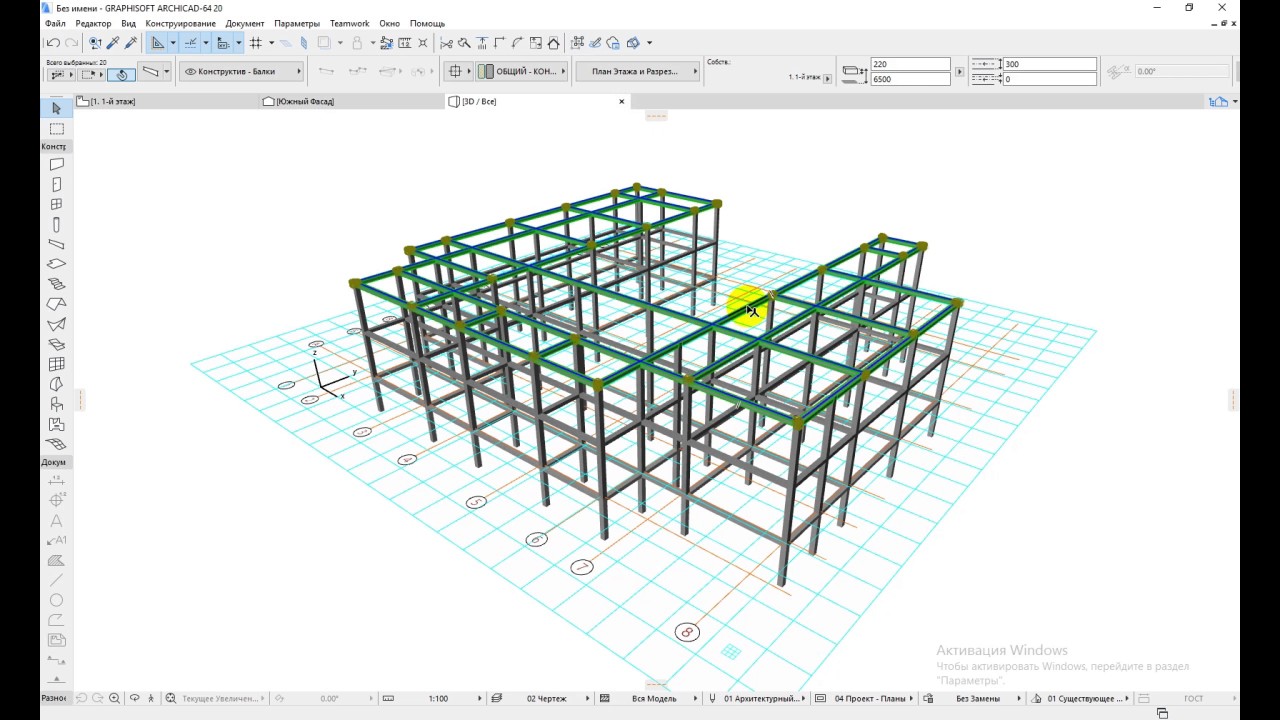This screenshot has height=720, width=1280.
Task: Select the Door tool in toolbox
Action: (x=56, y=184)
